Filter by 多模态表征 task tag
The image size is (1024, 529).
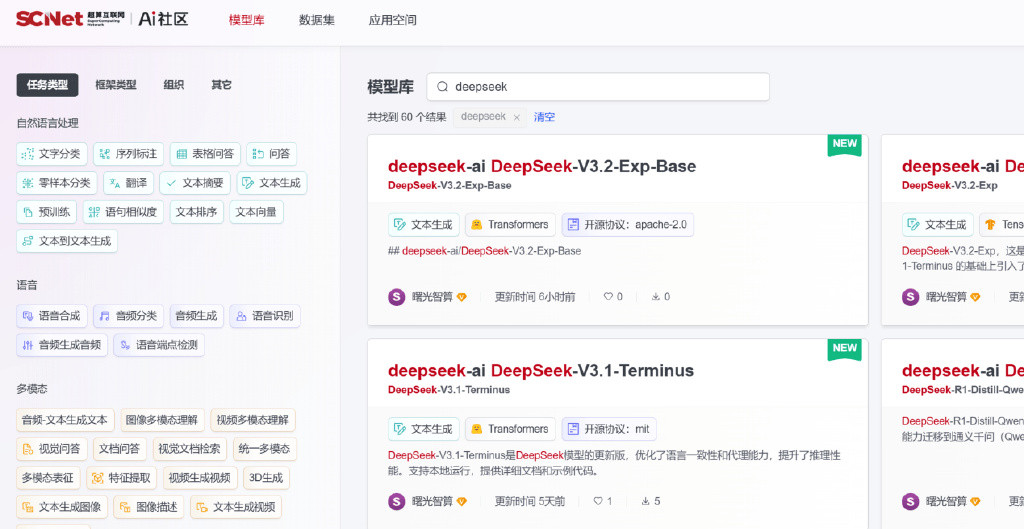point(48,477)
